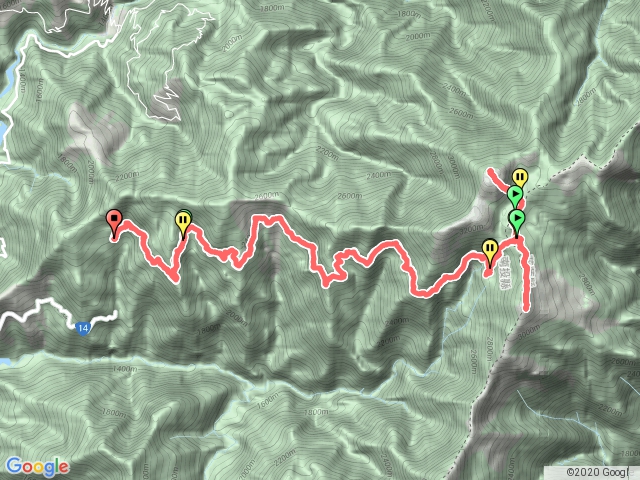Select the yellow pause marker nearest the stop marker
This screenshot has height=480, width=640.
pyautogui.click(x=183, y=223)
